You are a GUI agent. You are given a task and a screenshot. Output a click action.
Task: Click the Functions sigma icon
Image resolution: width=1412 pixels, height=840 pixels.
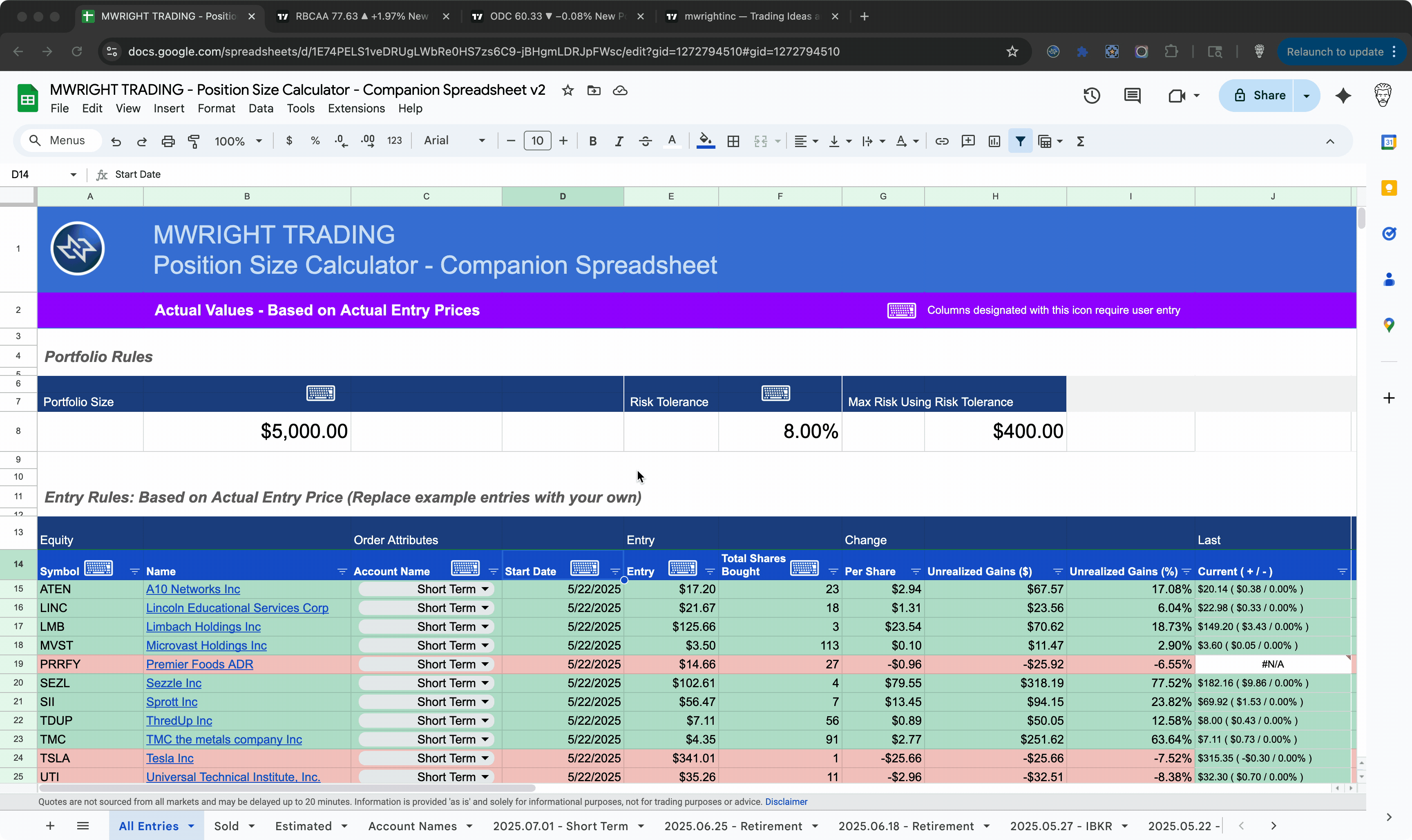coord(1080,141)
